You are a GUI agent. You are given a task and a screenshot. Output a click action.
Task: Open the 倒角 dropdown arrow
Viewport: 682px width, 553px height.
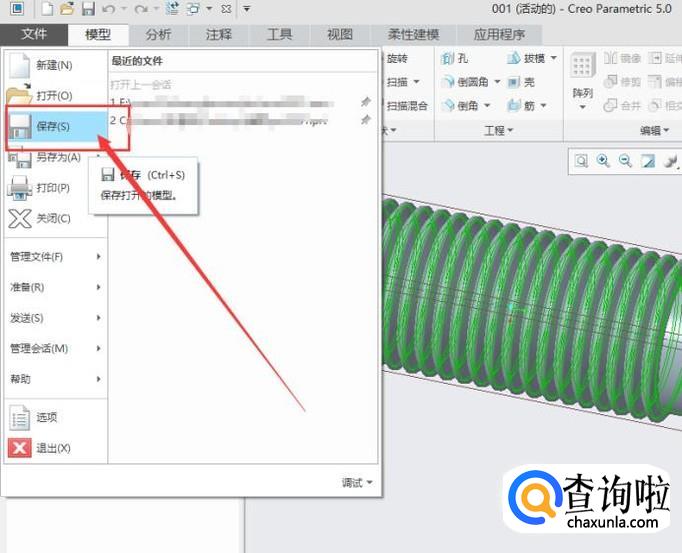point(487,105)
